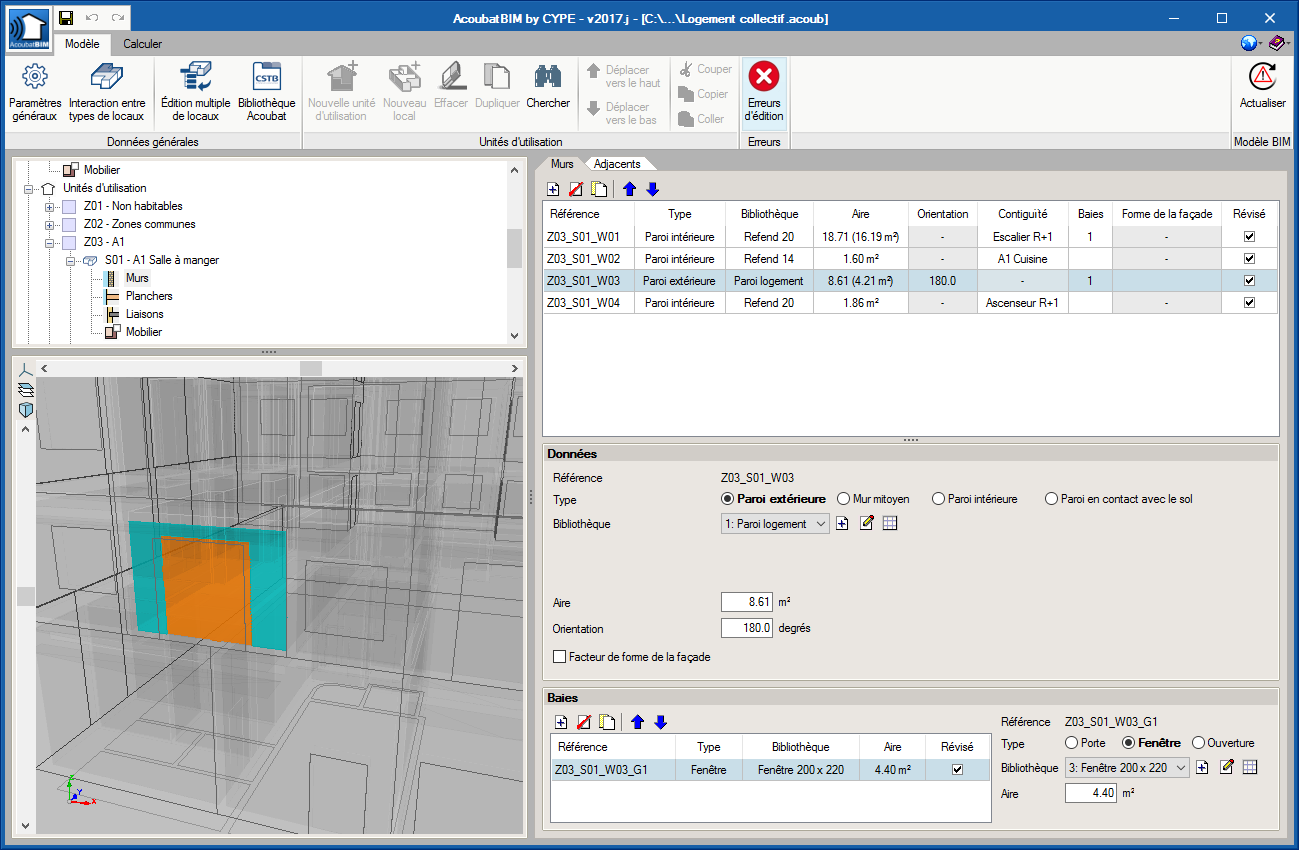The width and height of the screenshot is (1299, 850).
Task: Toggle Révisé checkbox for Z03_S01_W01
Action: pos(1249,237)
